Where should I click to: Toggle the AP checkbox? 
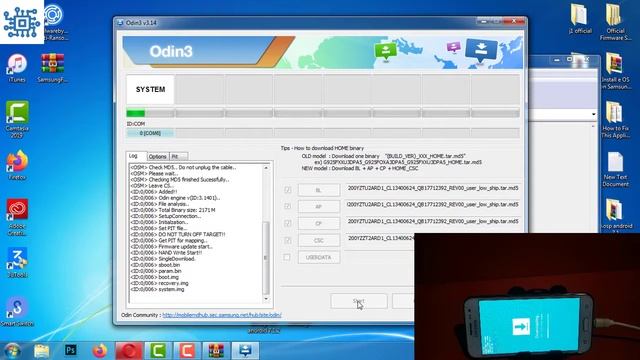pos(287,207)
